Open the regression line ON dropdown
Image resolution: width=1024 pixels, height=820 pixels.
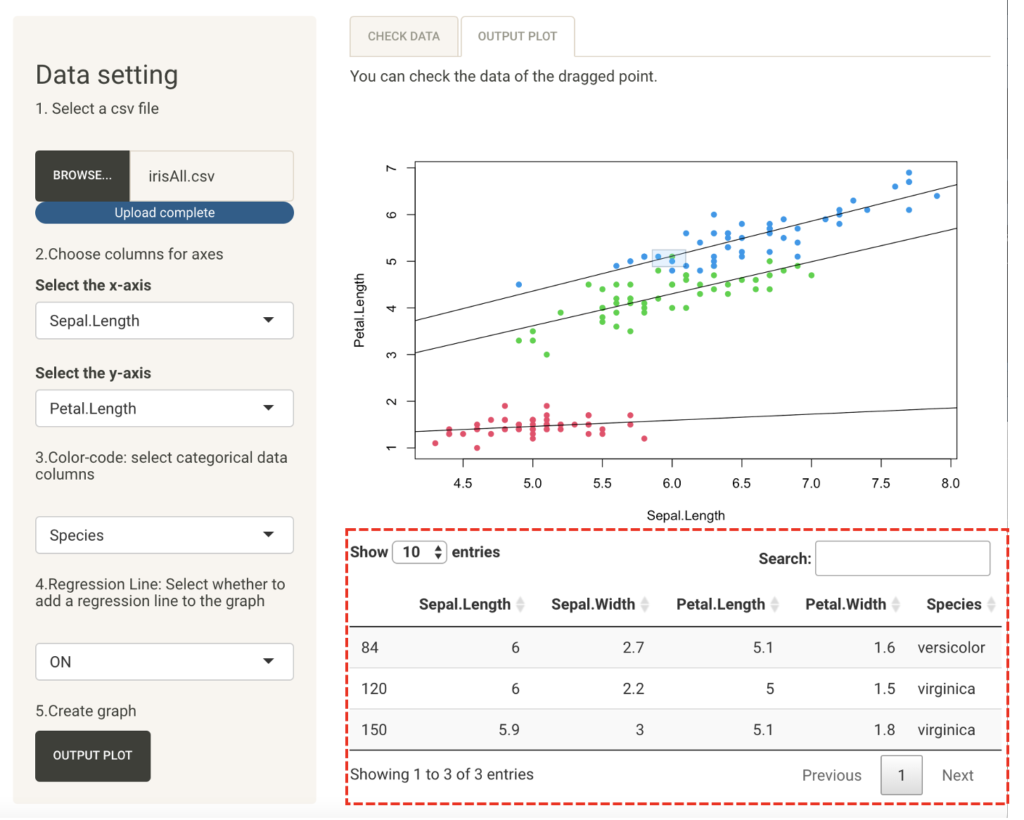[164, 661]
